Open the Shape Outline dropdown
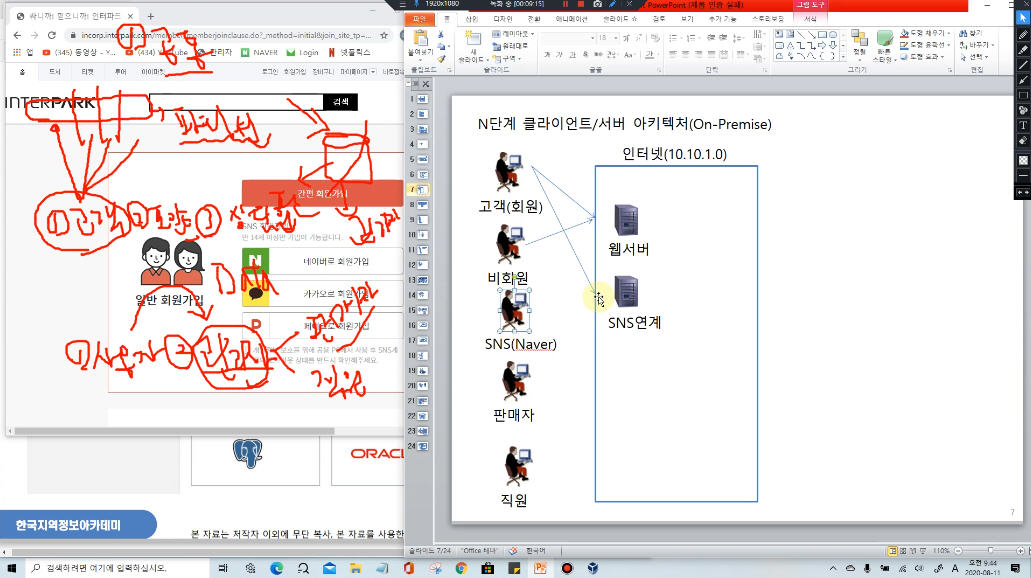Screen dimensions: 1031x578 click(926, 45)
